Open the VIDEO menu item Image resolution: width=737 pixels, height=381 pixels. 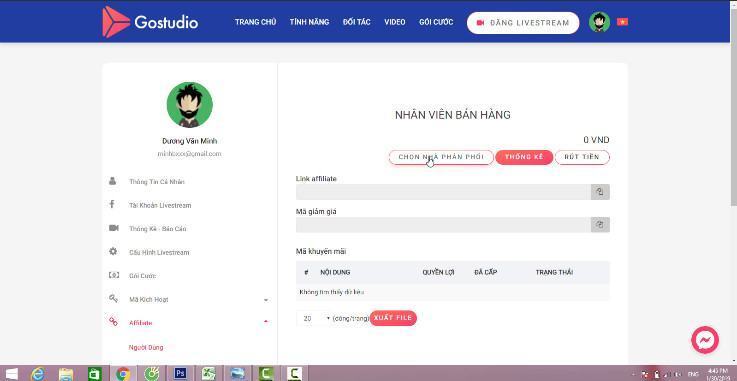pyautogui.click(x=394, y=22)
